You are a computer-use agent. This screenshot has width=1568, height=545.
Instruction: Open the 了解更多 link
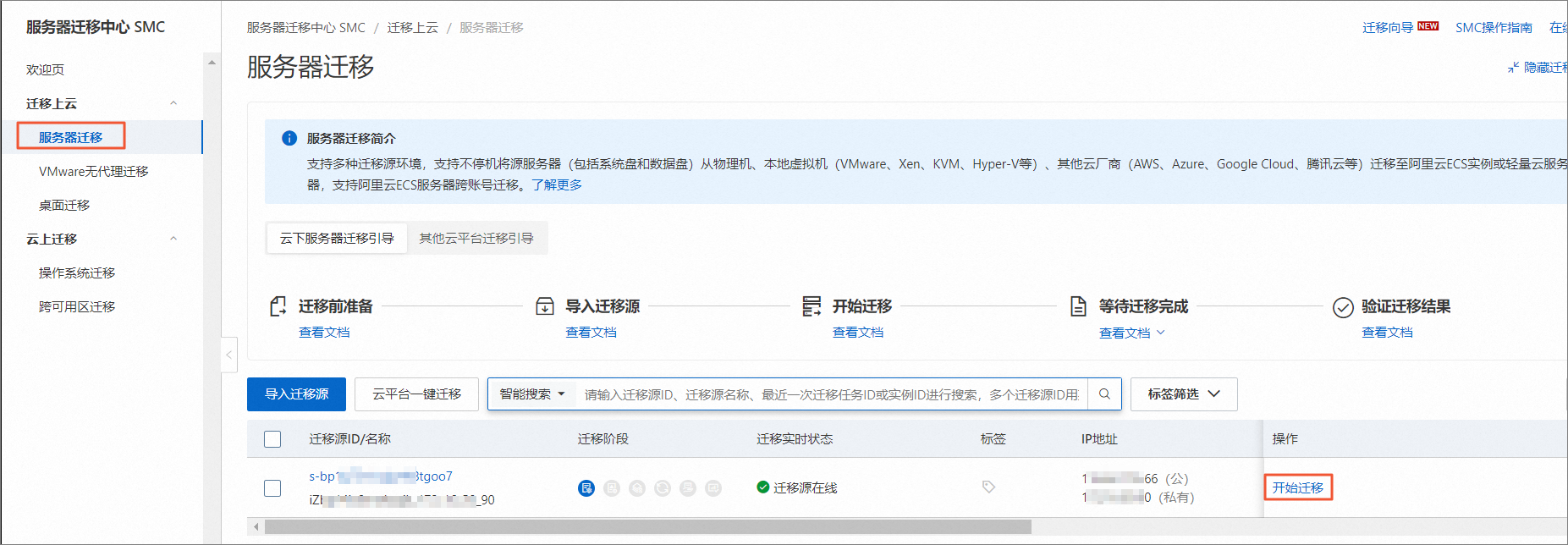click(x=556, y=184)
